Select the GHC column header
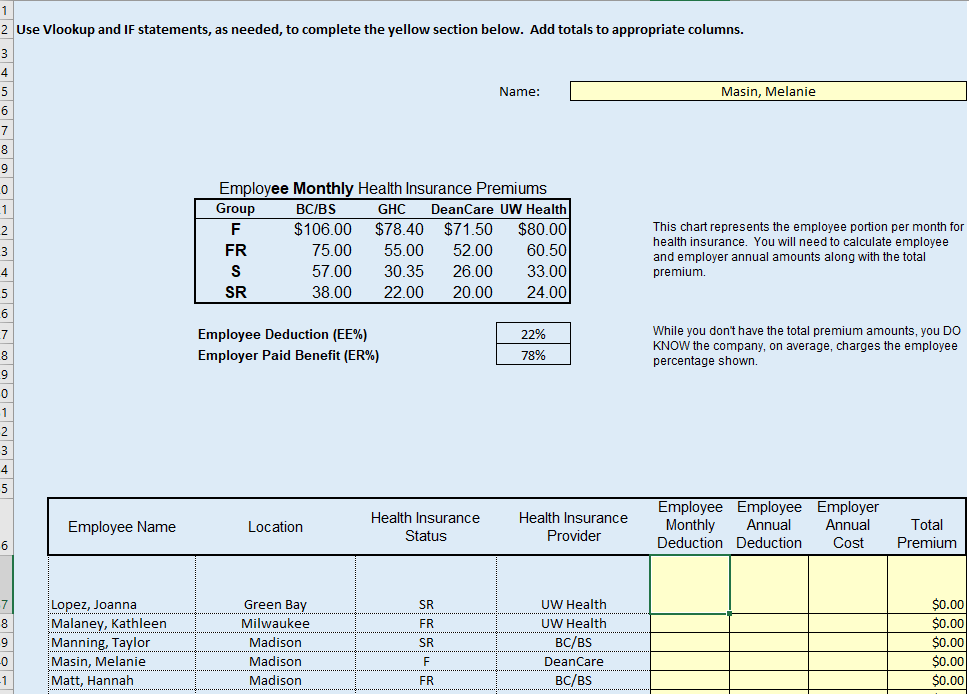This screenshot has height=694, width=969. (392, 209)
